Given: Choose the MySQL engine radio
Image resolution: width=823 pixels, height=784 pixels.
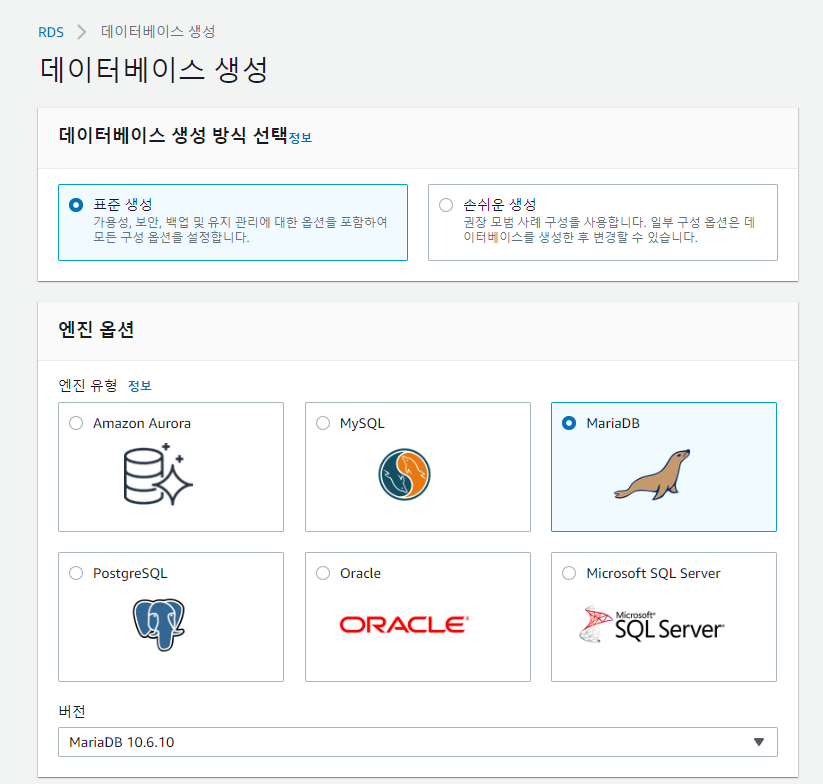Looking at the screenshot, I should tap(323, 423).
